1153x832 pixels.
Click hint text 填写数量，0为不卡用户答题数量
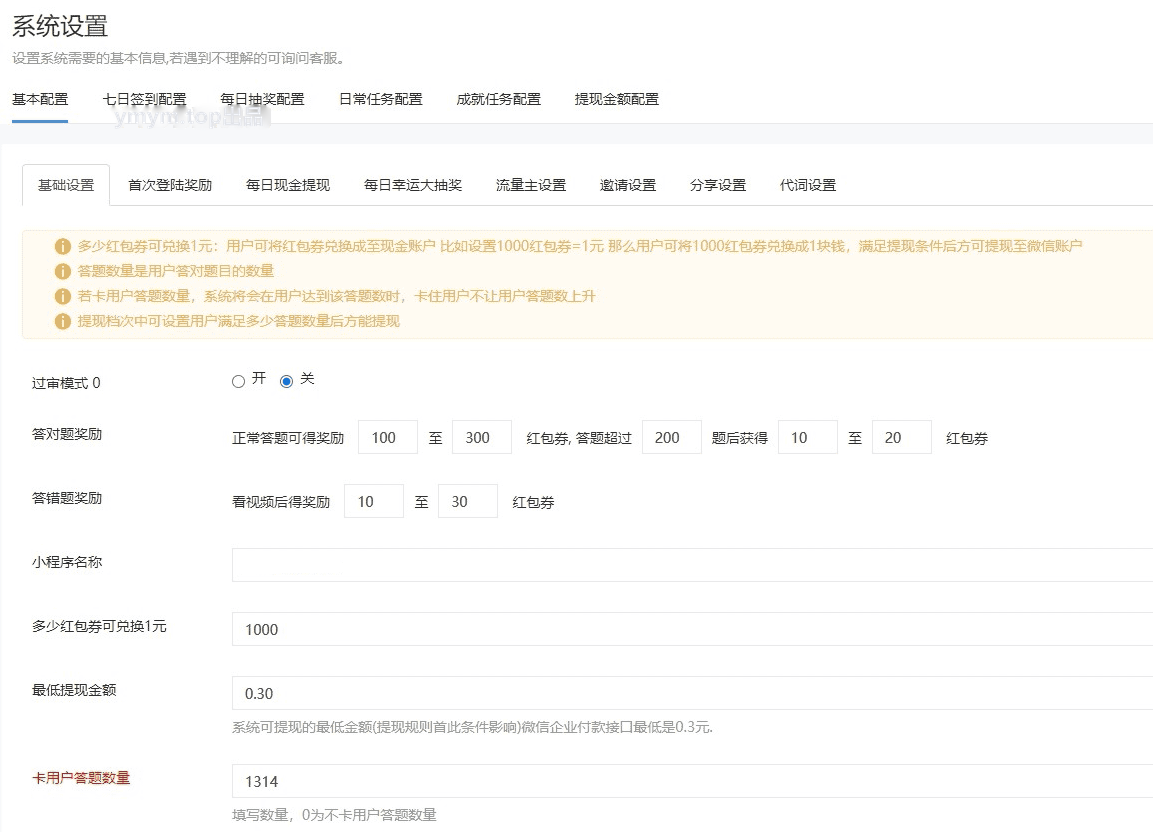(335, 815)
